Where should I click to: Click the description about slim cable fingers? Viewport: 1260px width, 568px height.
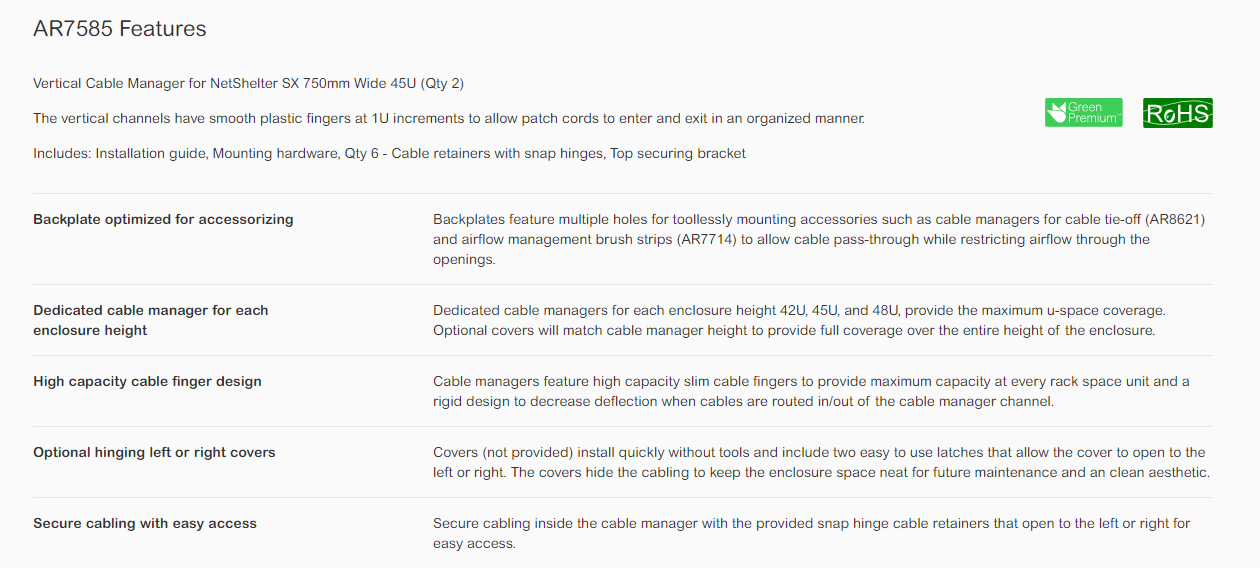(810, 391)
